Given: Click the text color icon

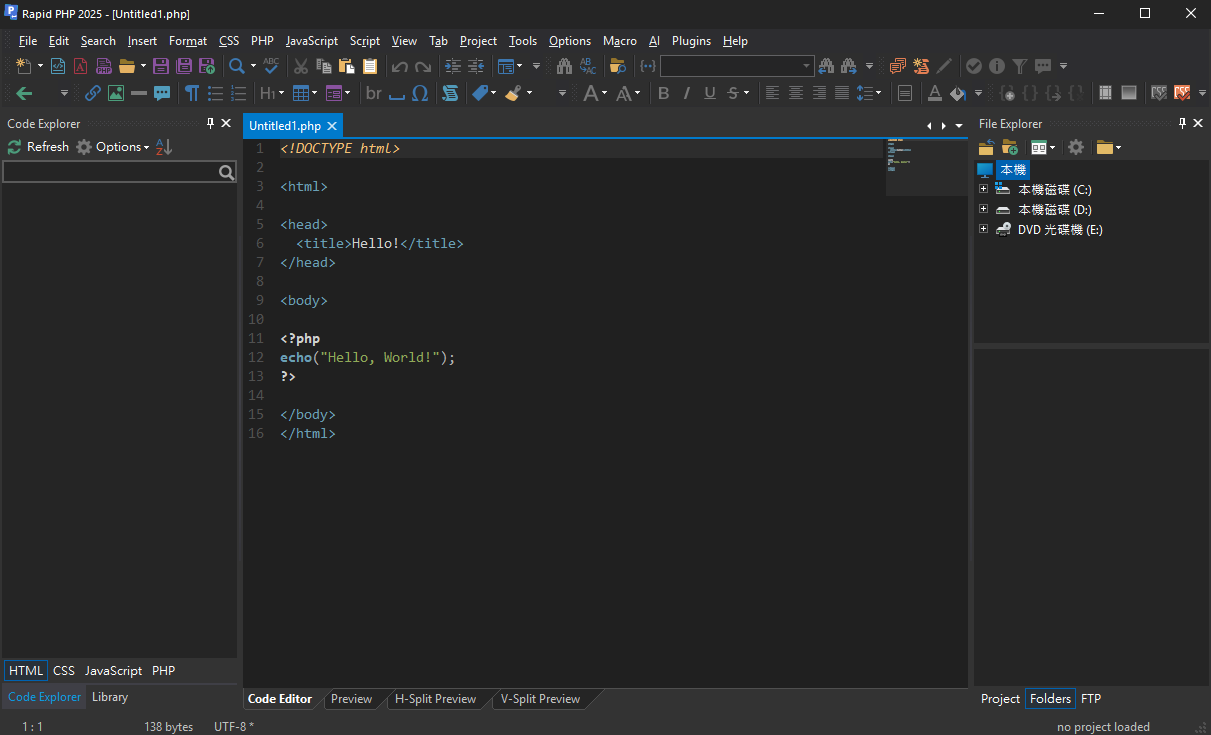Looking at the screenshot, I should (934, 93).
